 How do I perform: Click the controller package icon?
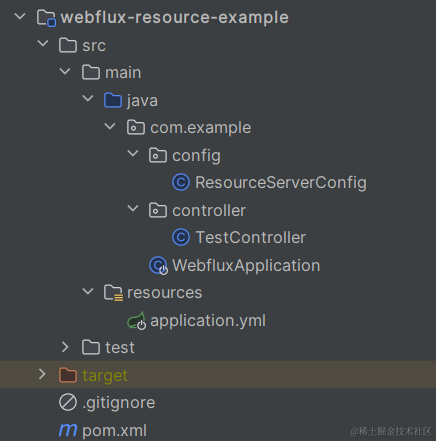tap(158, 210)
